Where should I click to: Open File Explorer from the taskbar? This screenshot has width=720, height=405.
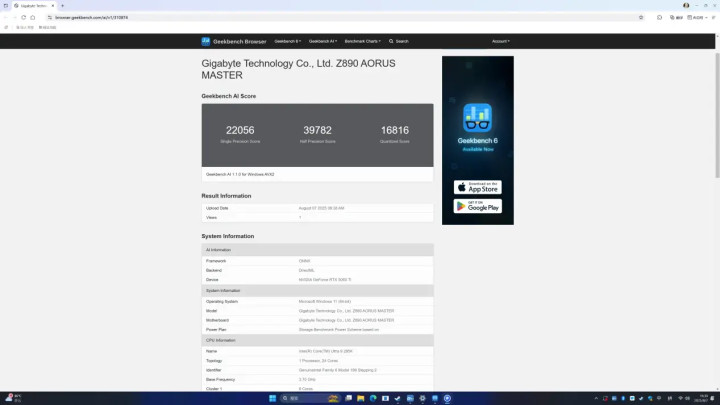pyautogui.click(x=360, y=398)
